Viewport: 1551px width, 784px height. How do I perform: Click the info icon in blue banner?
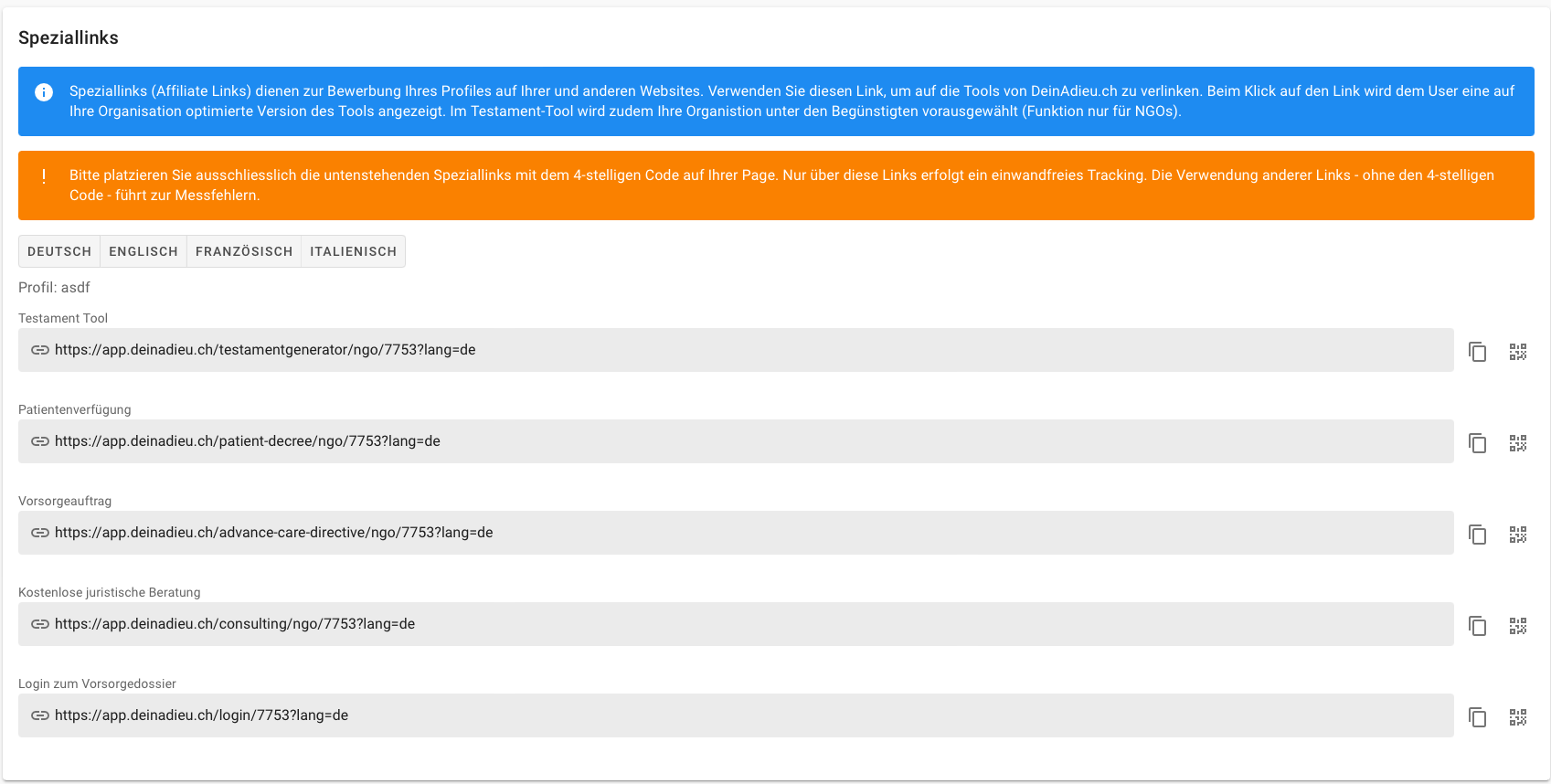[44, 92]
